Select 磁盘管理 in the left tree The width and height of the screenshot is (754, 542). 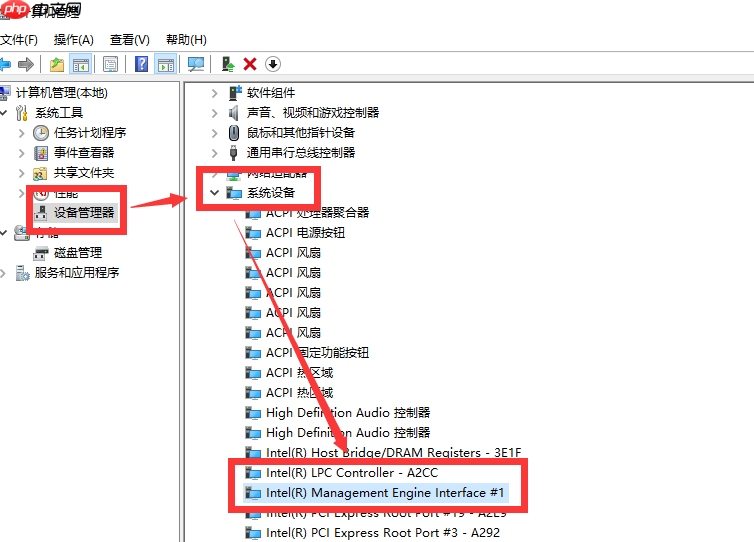pyautogui.click(x=78, y=253)
